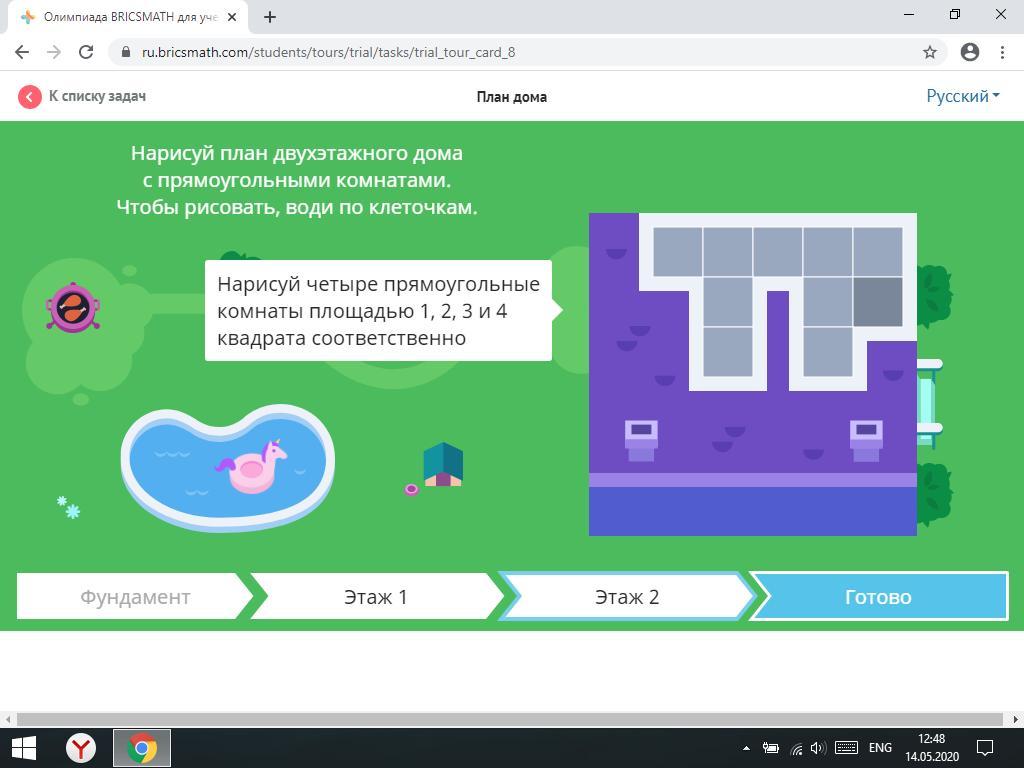
Task: Click the left purple window on house
Action: click(x=641, y=441)
